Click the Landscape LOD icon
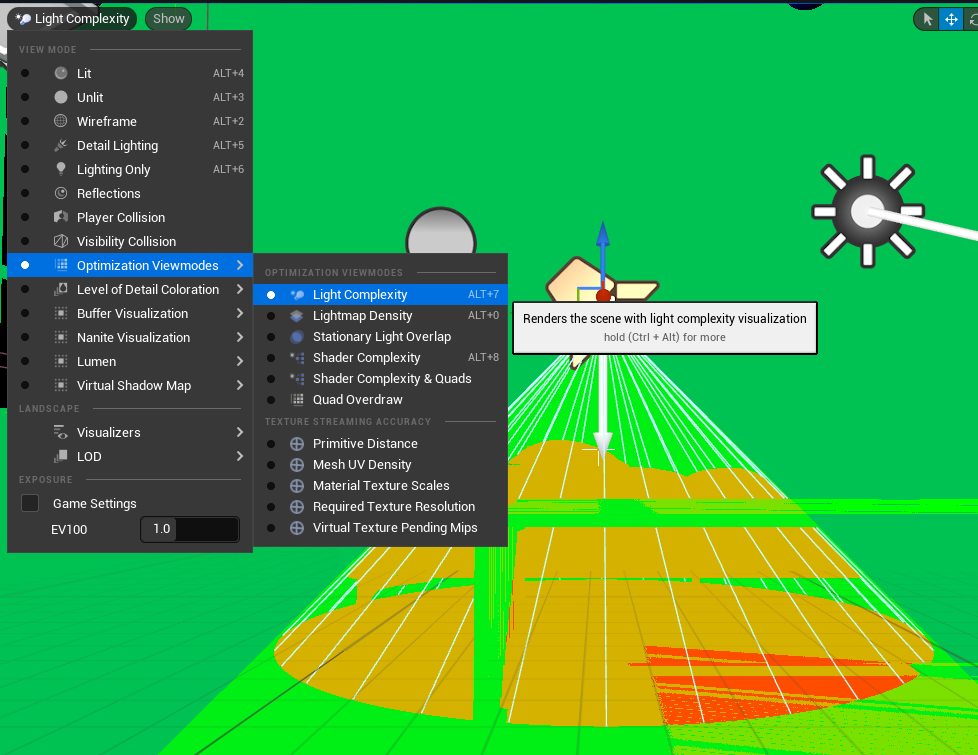The image size is (978, 755). coord(61,456)
